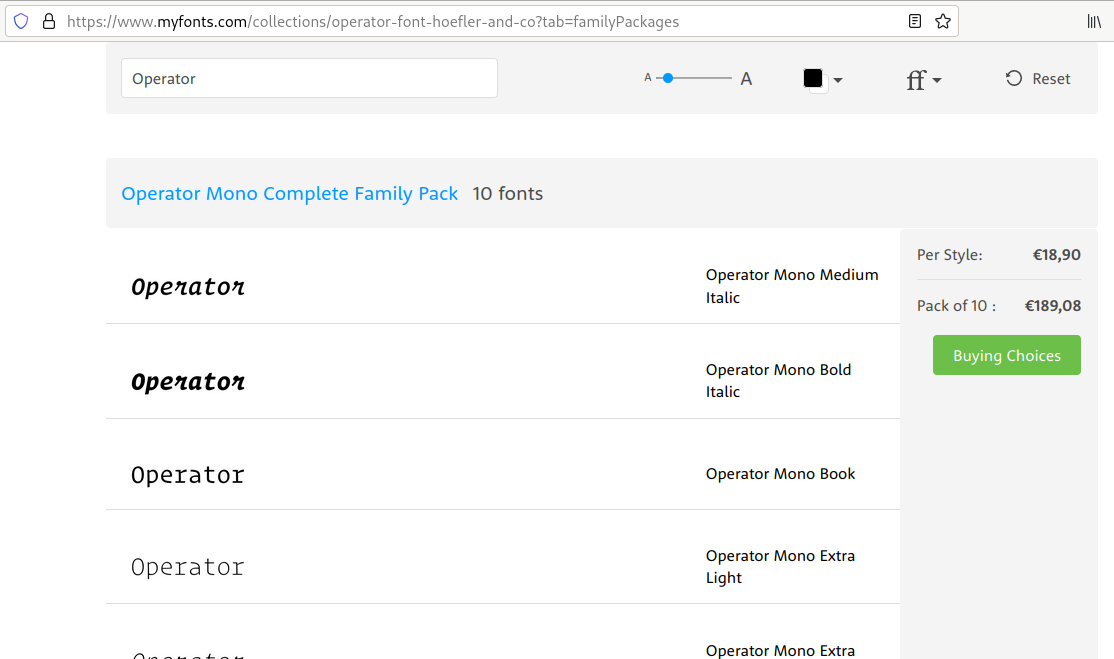
Task: Open Operator Mono Complete Family Pack
Action: pyautogui.click(x=290, y=193)
